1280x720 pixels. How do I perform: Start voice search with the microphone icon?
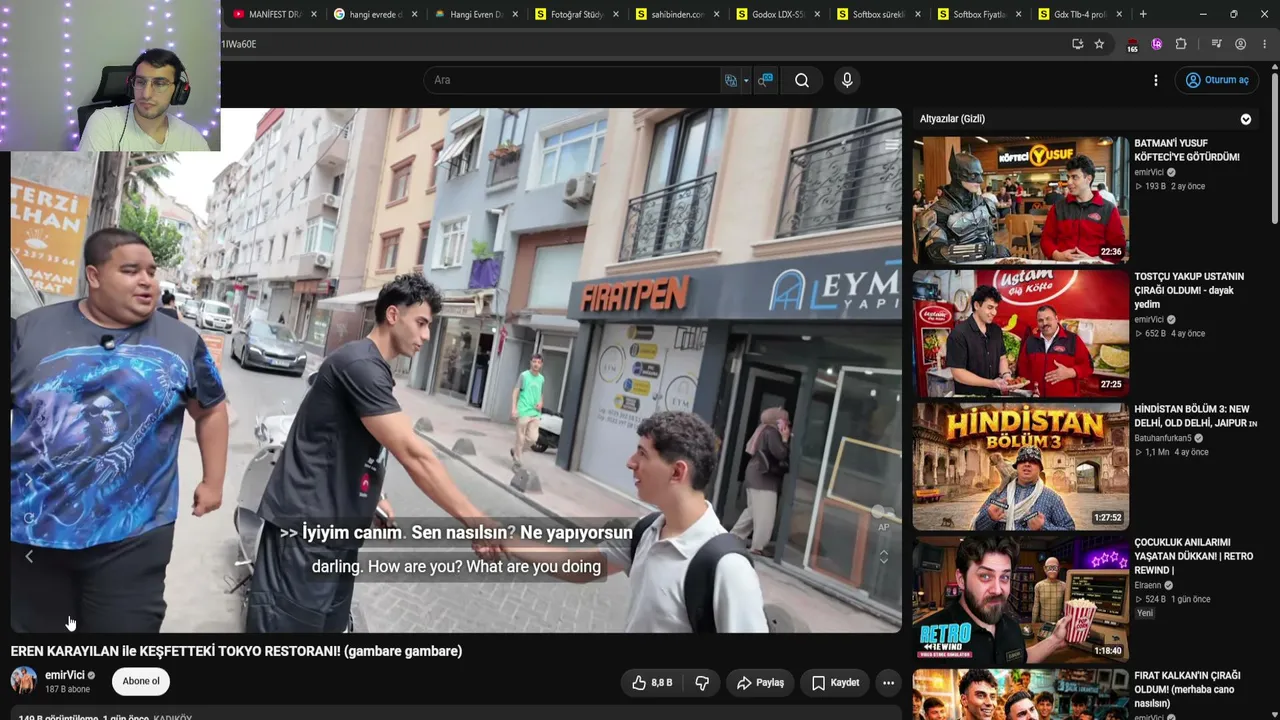click(x=847, y=80)
